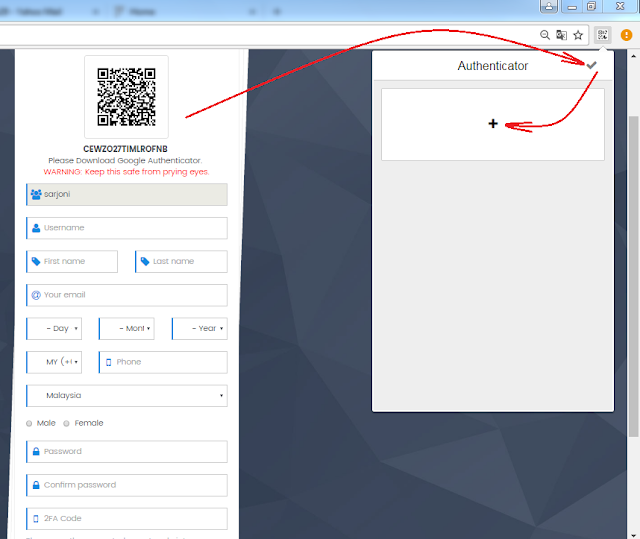640x539 pixels.
Task: Click the user profile button in title bar
Action: tap(549, 6)
